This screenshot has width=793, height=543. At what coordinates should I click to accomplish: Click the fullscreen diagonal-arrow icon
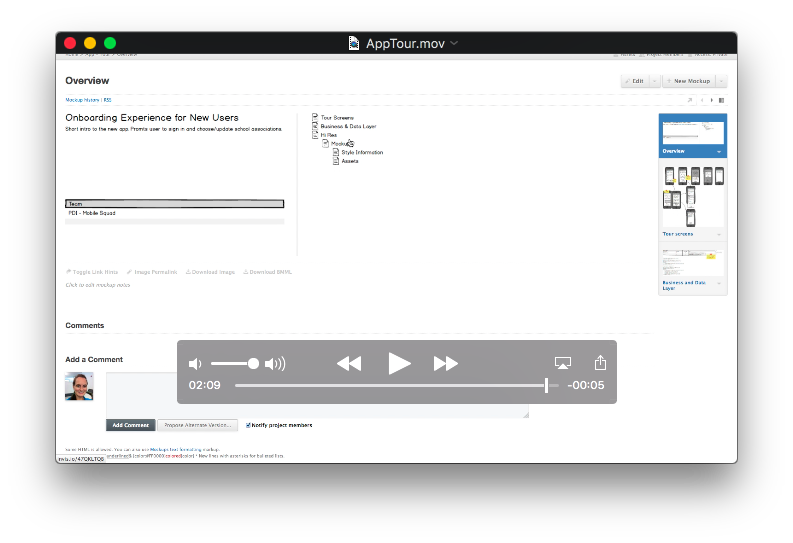[690, 100]
